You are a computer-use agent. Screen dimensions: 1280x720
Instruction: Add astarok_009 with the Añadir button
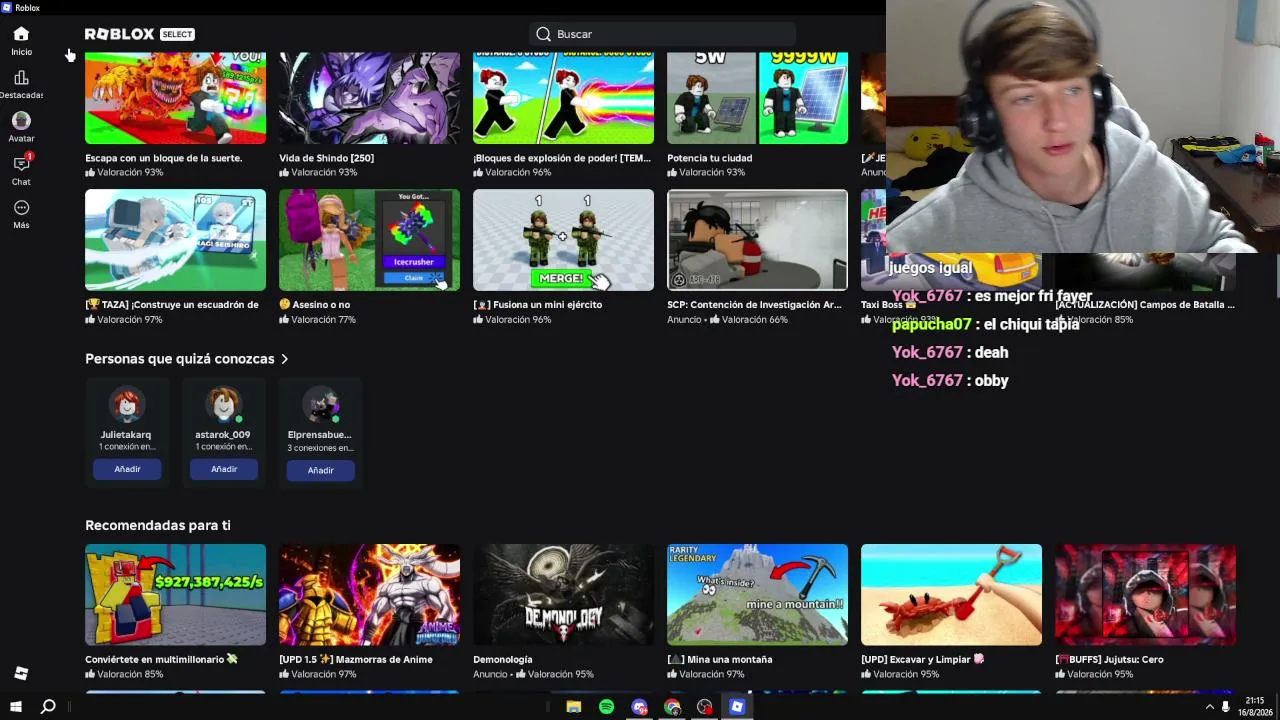pos(224,469)
